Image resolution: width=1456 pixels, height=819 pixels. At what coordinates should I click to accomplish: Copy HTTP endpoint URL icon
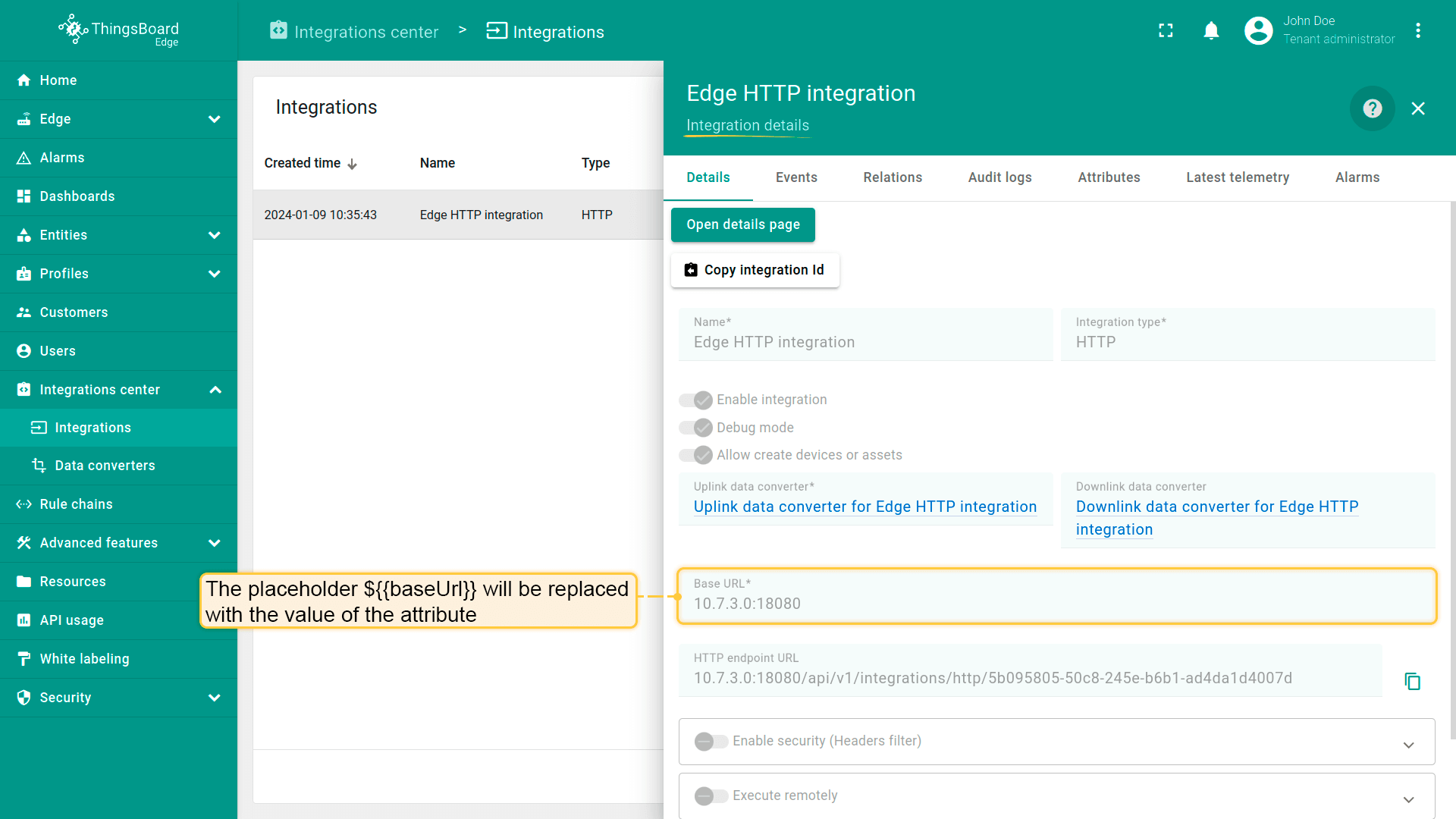coord(1412,681)
